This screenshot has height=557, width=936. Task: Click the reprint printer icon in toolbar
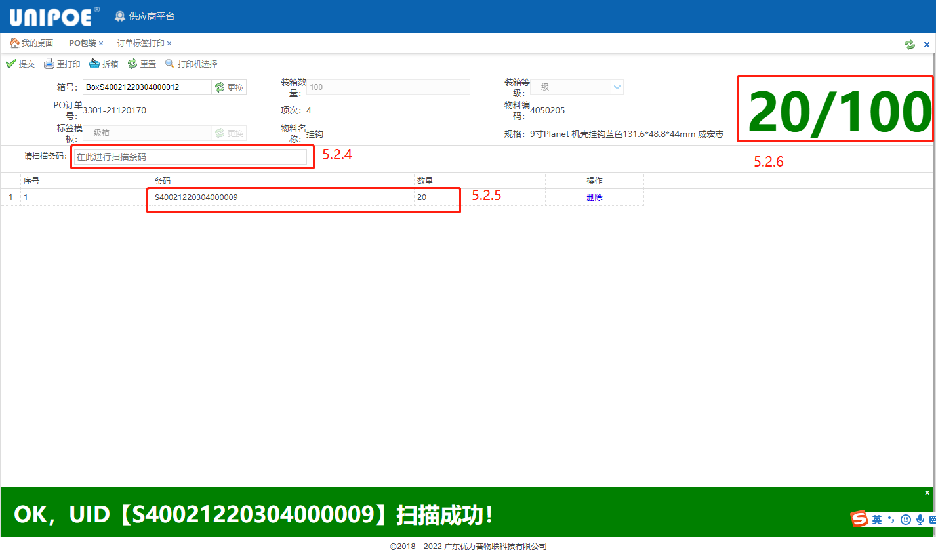[49, 64]
